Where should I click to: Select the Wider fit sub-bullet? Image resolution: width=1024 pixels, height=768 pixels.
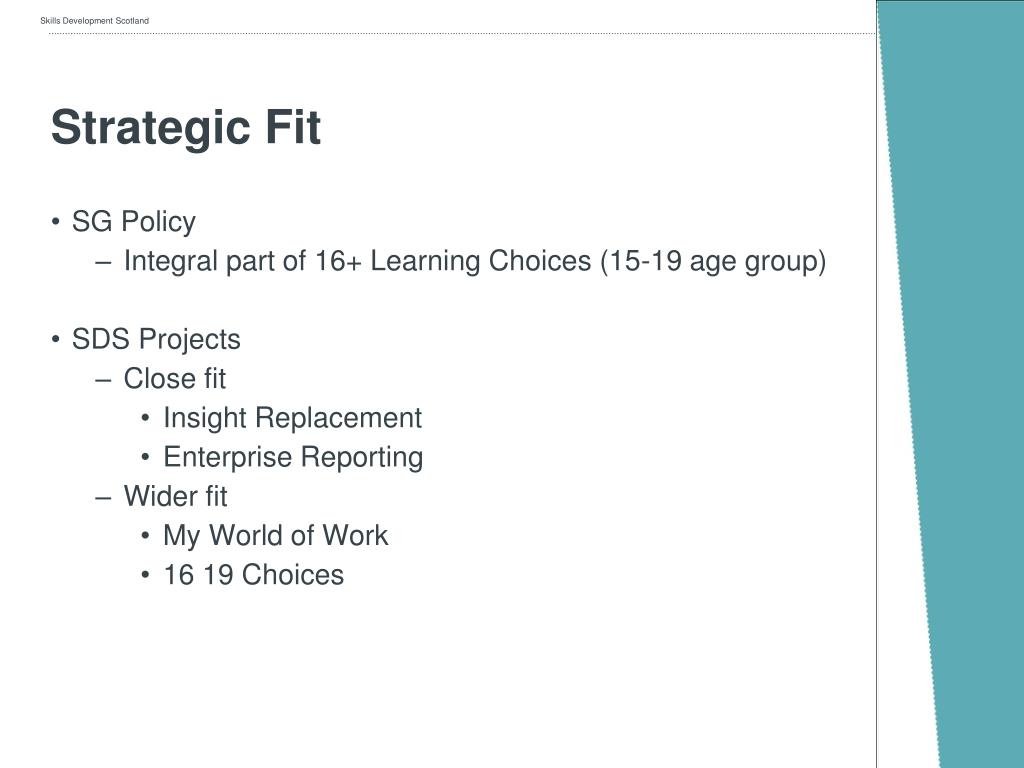click(176, 496)
